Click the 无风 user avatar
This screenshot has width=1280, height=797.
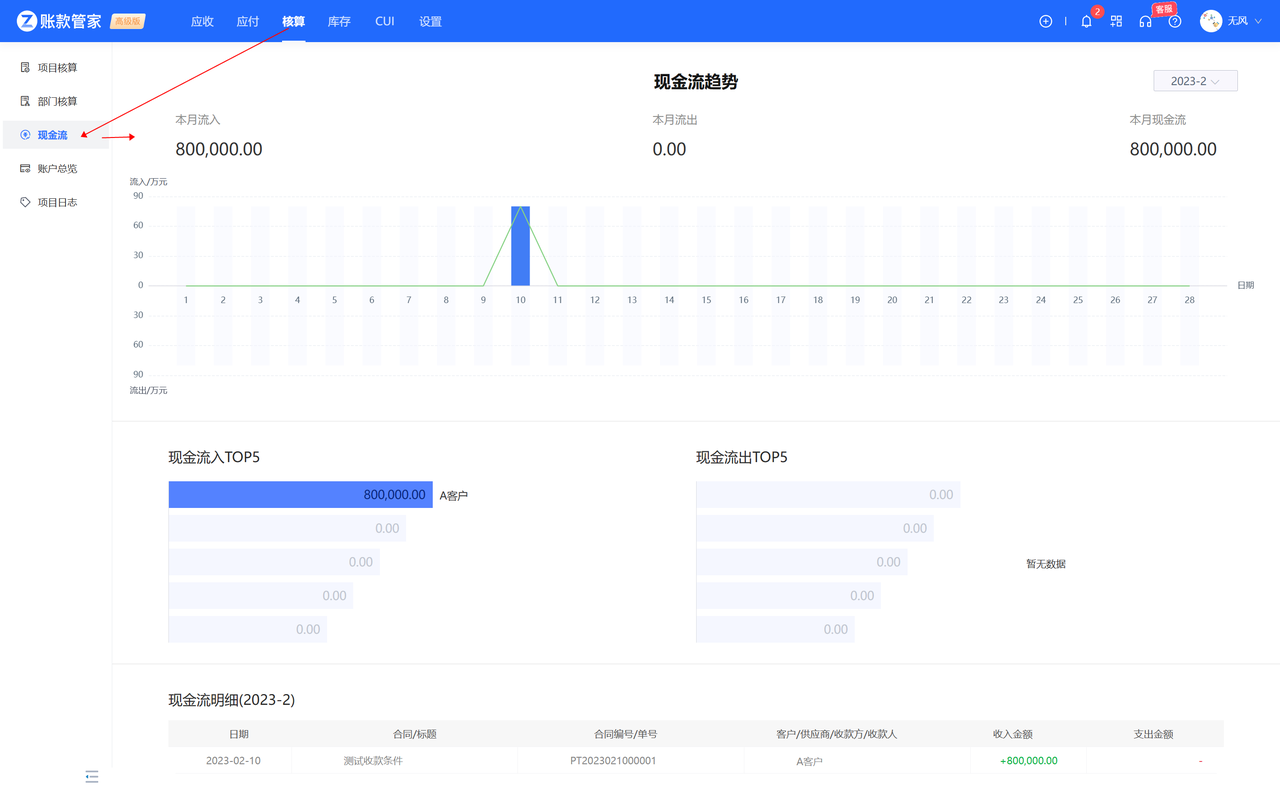point(1210,21)
